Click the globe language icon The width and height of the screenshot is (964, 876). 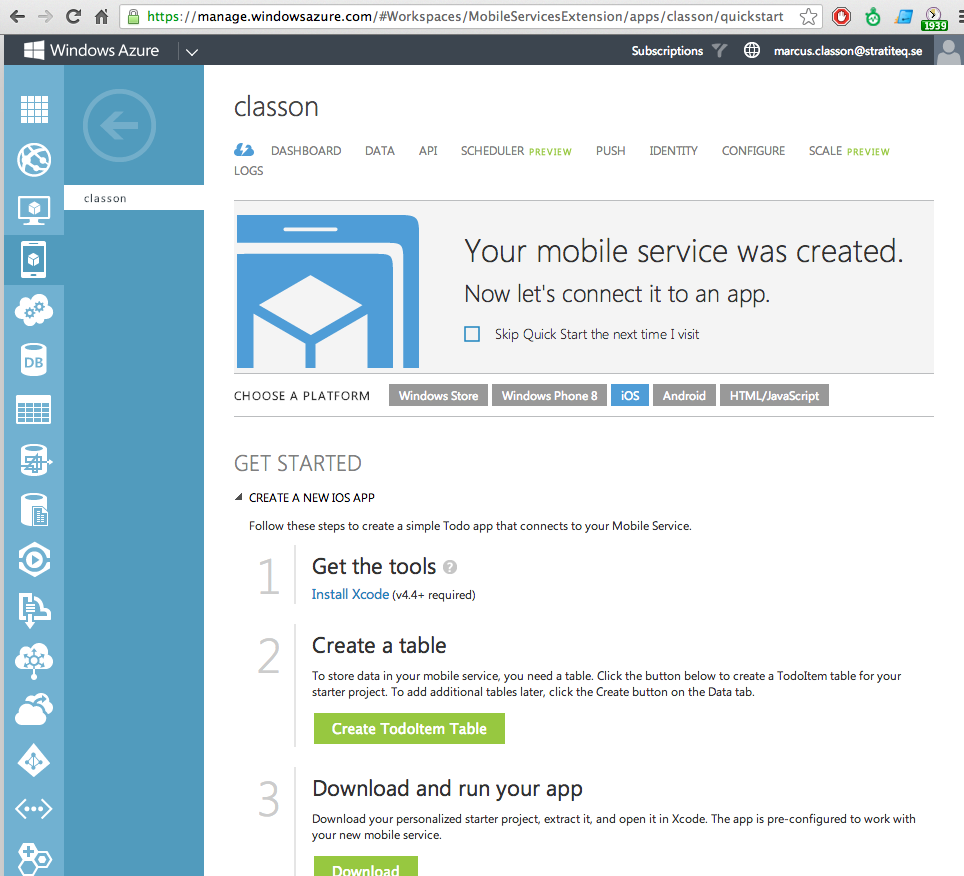pos(752,51)
